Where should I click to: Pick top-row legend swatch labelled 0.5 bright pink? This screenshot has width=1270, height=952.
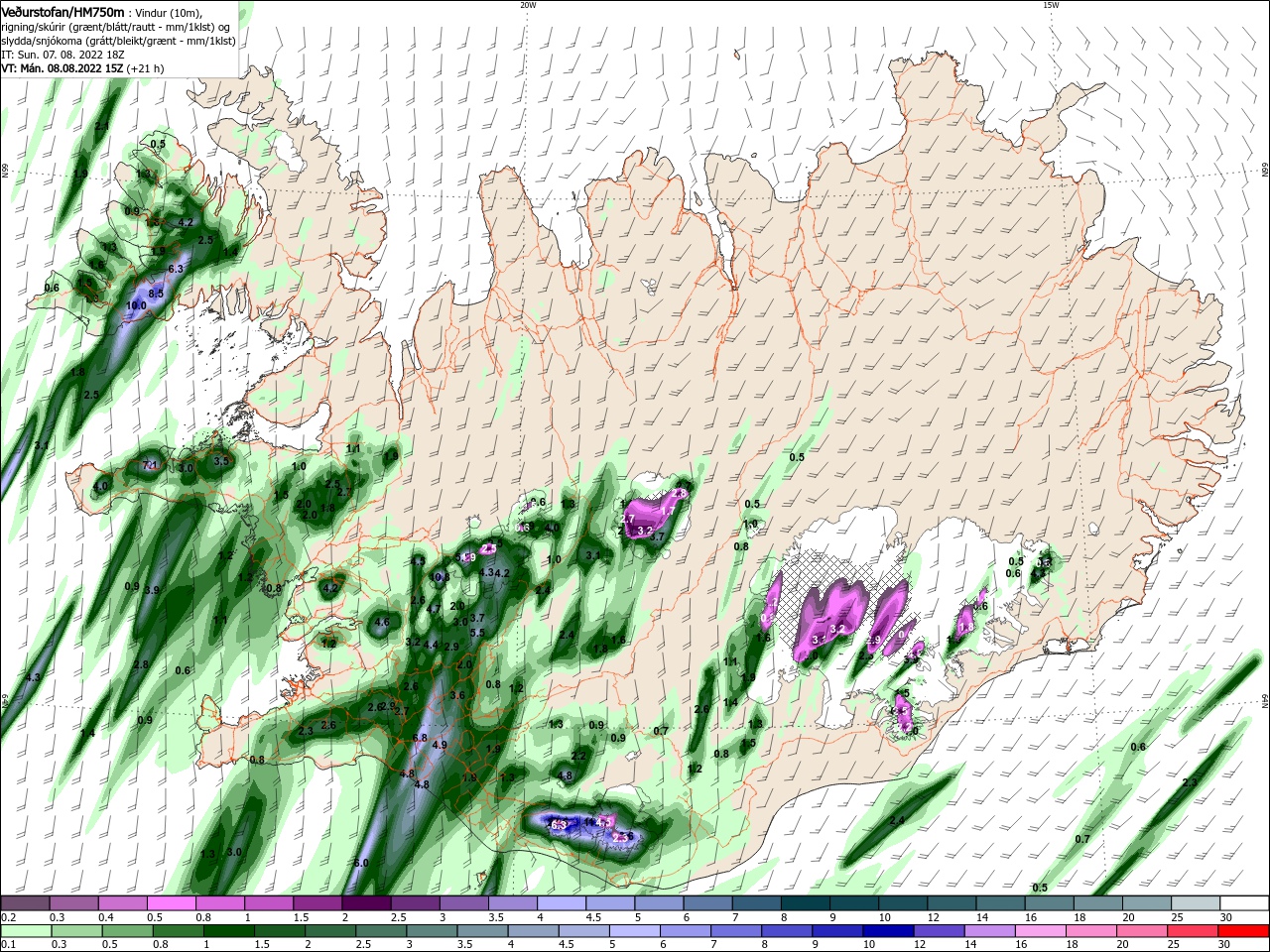click(171, 903)
